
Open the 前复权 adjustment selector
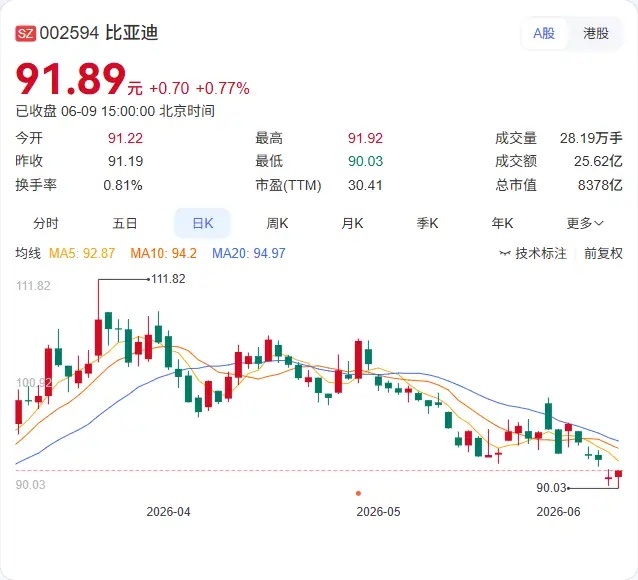coord(603,254)
